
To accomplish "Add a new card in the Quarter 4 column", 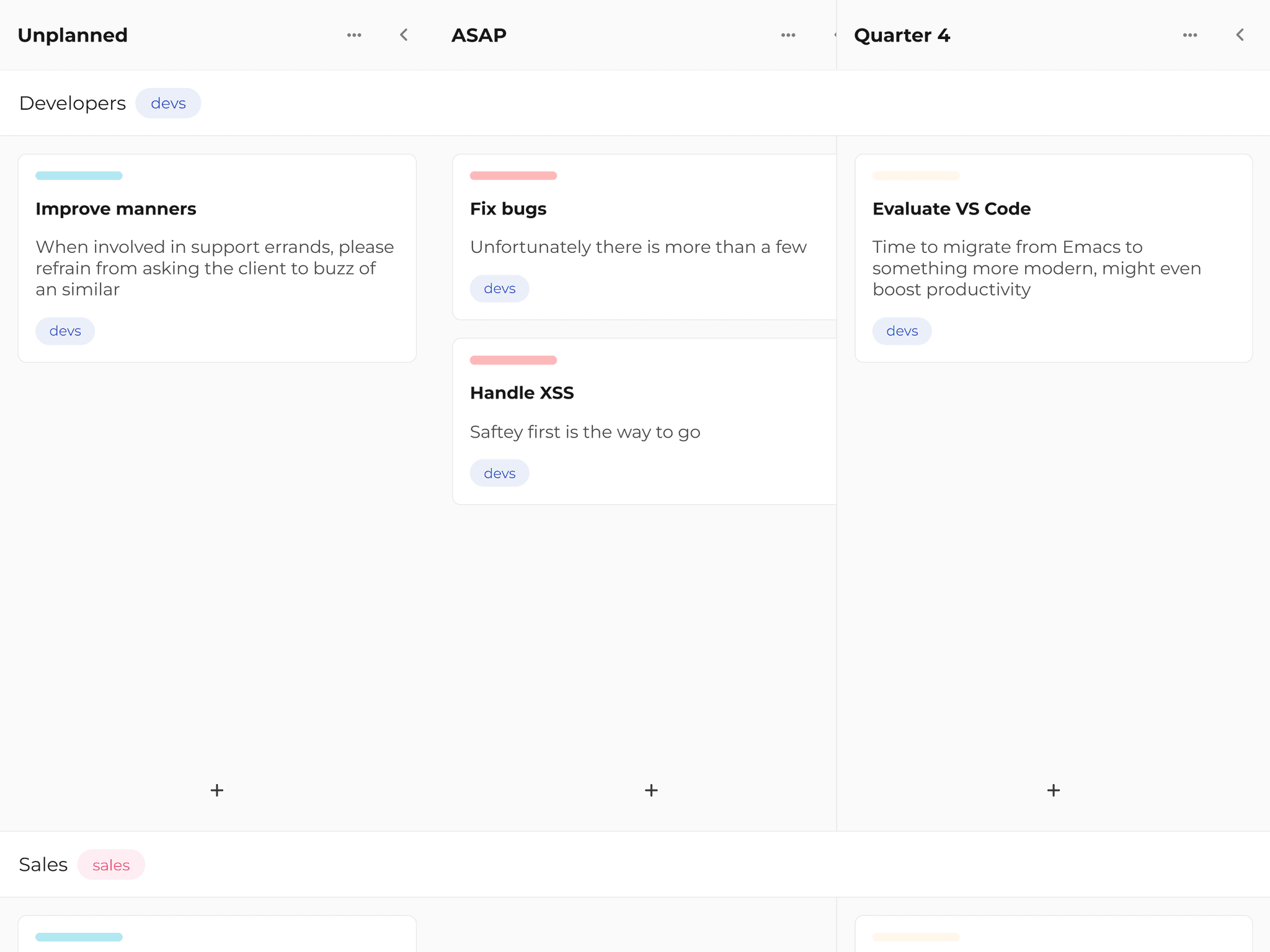I will 1053,790.
